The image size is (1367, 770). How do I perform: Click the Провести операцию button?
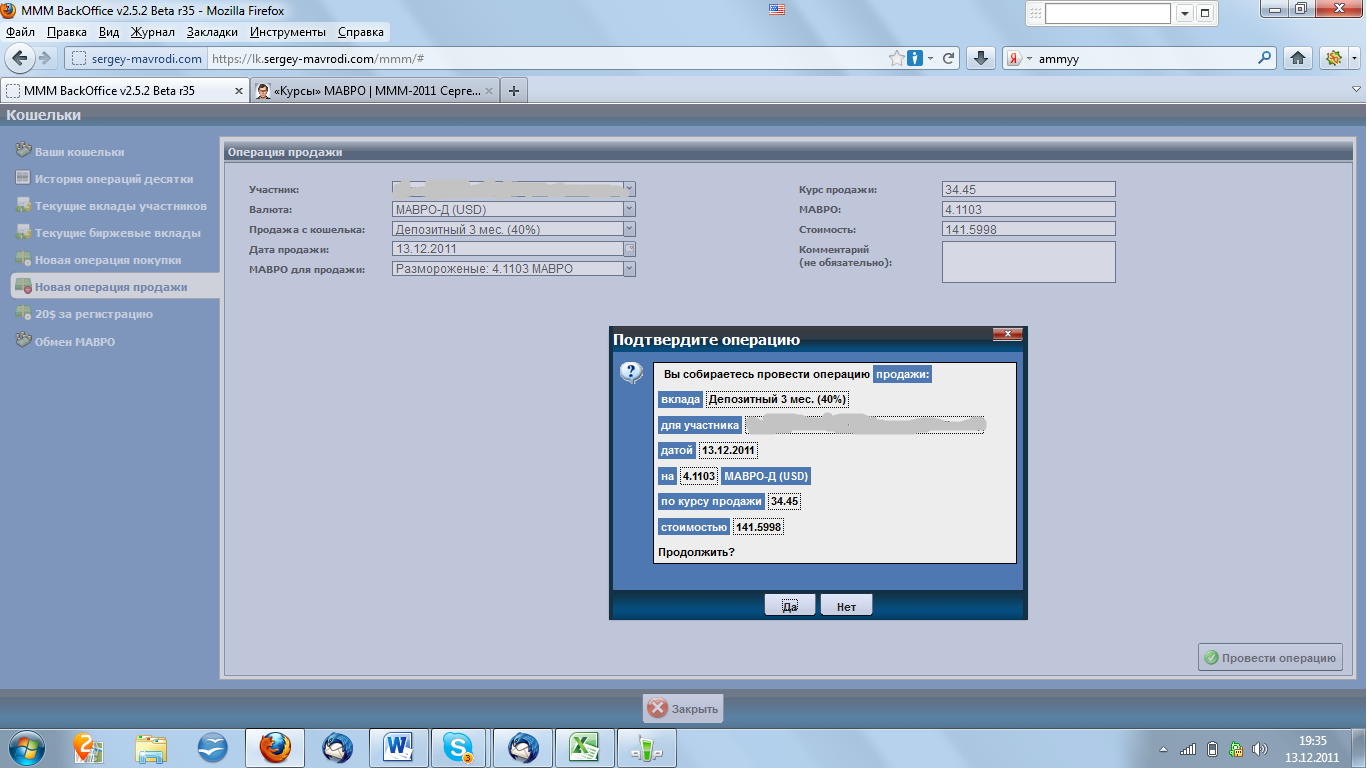point(1270,658)
